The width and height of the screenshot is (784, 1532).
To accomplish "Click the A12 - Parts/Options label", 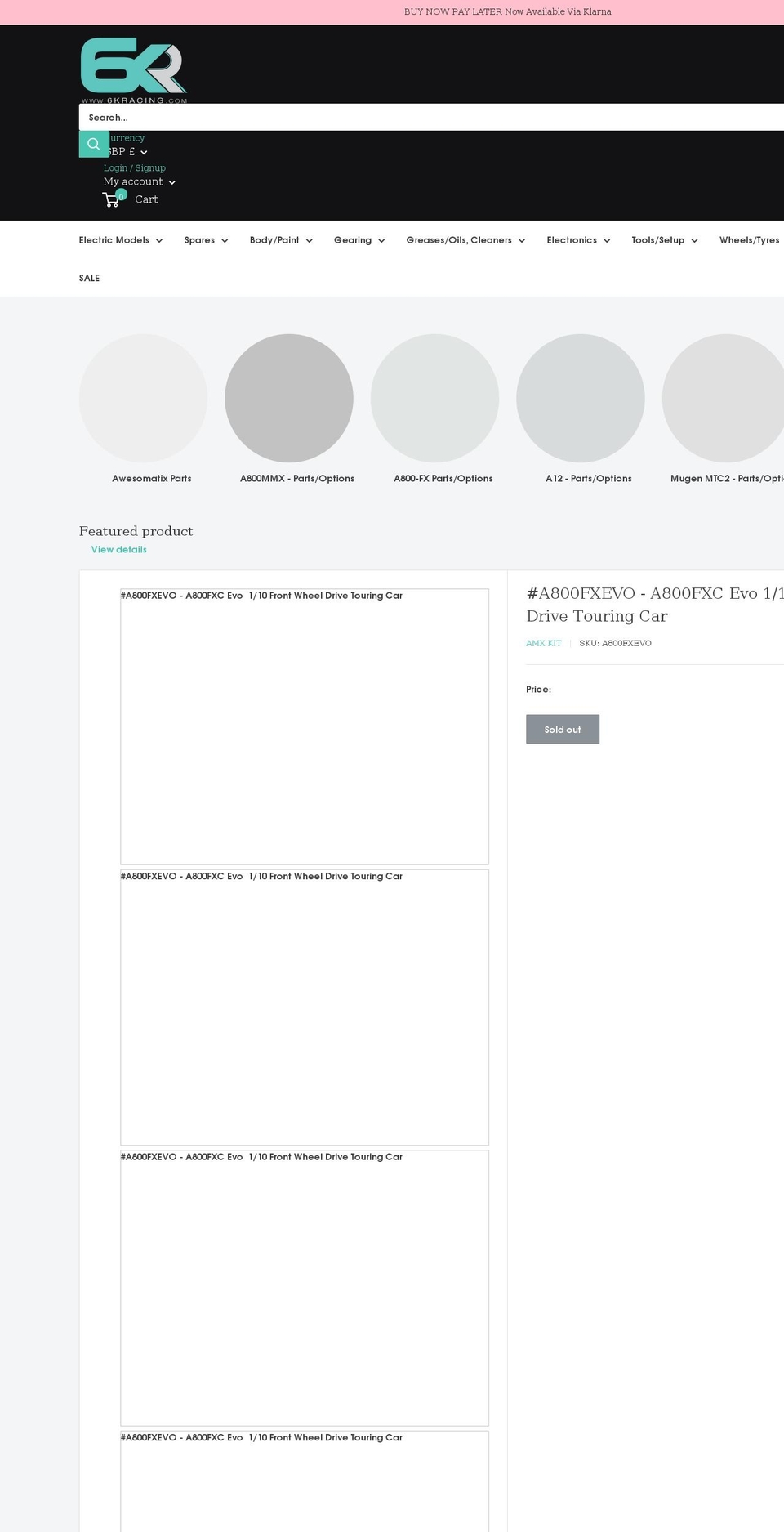I will pos(589,479).
